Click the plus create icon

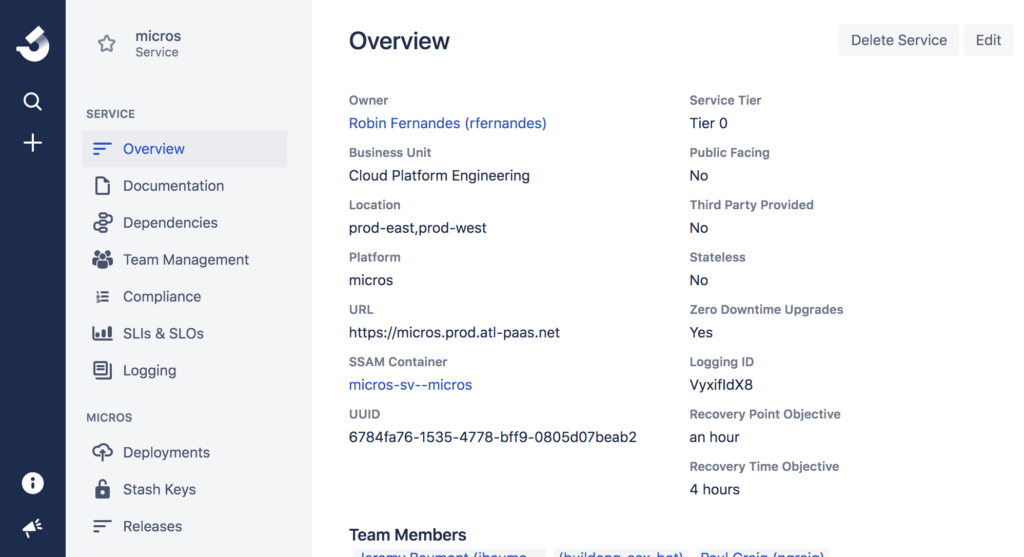[33, 143]
